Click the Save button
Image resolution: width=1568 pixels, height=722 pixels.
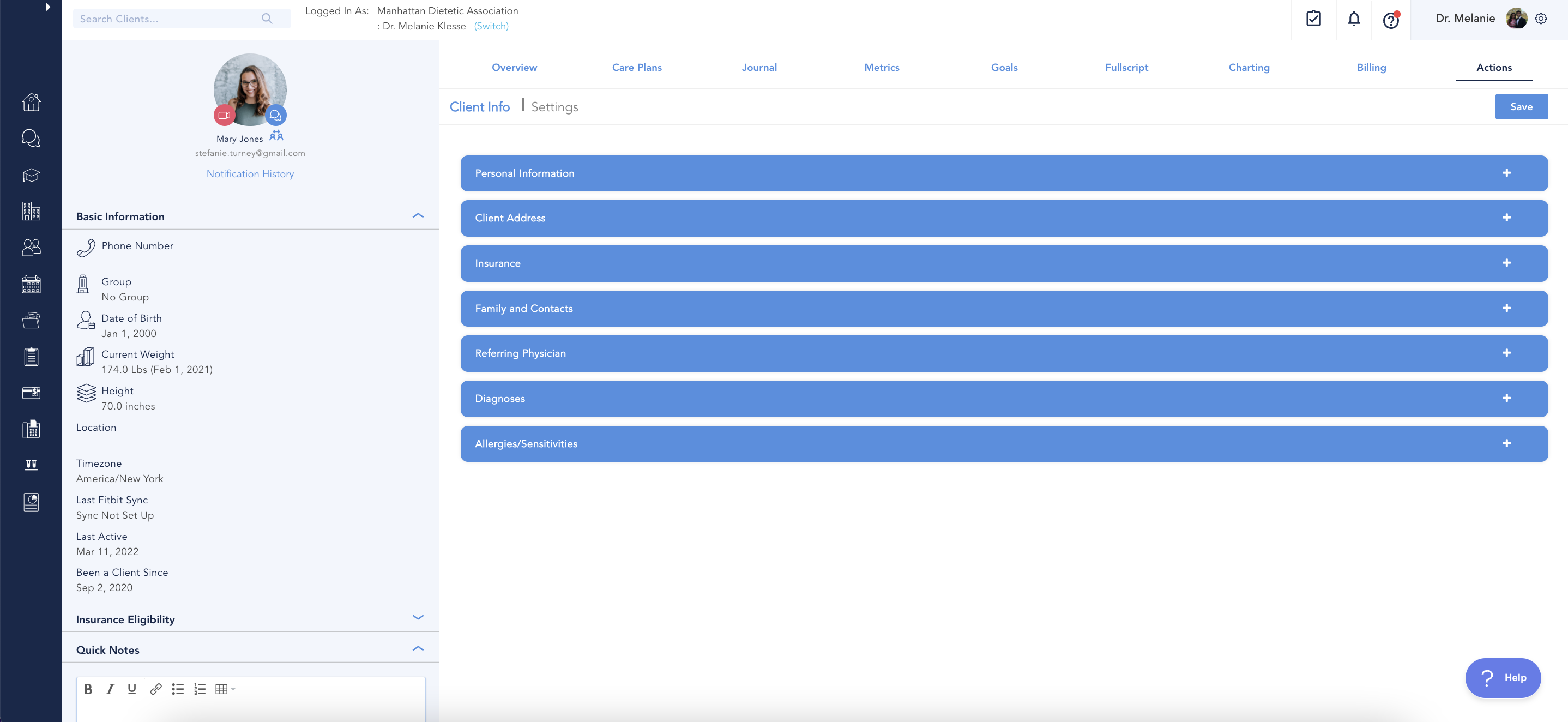[1521, 106]
